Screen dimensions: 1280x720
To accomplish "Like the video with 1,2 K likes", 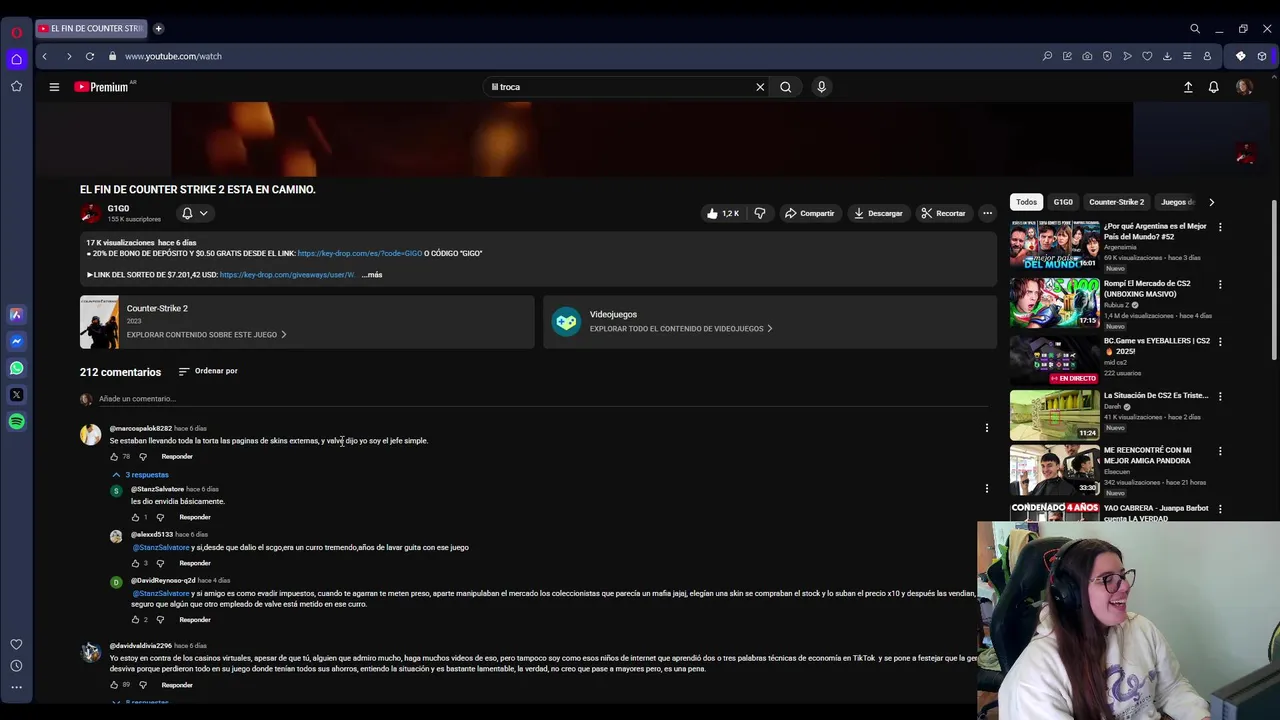I will click(722, 213).
